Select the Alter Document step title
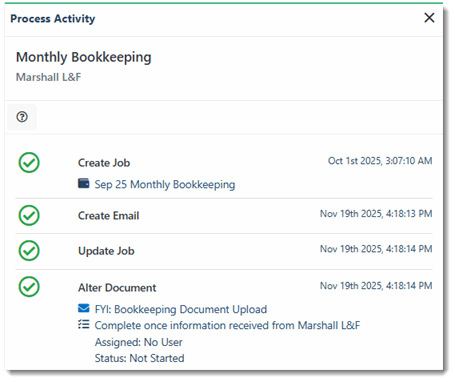 (117, 288)
